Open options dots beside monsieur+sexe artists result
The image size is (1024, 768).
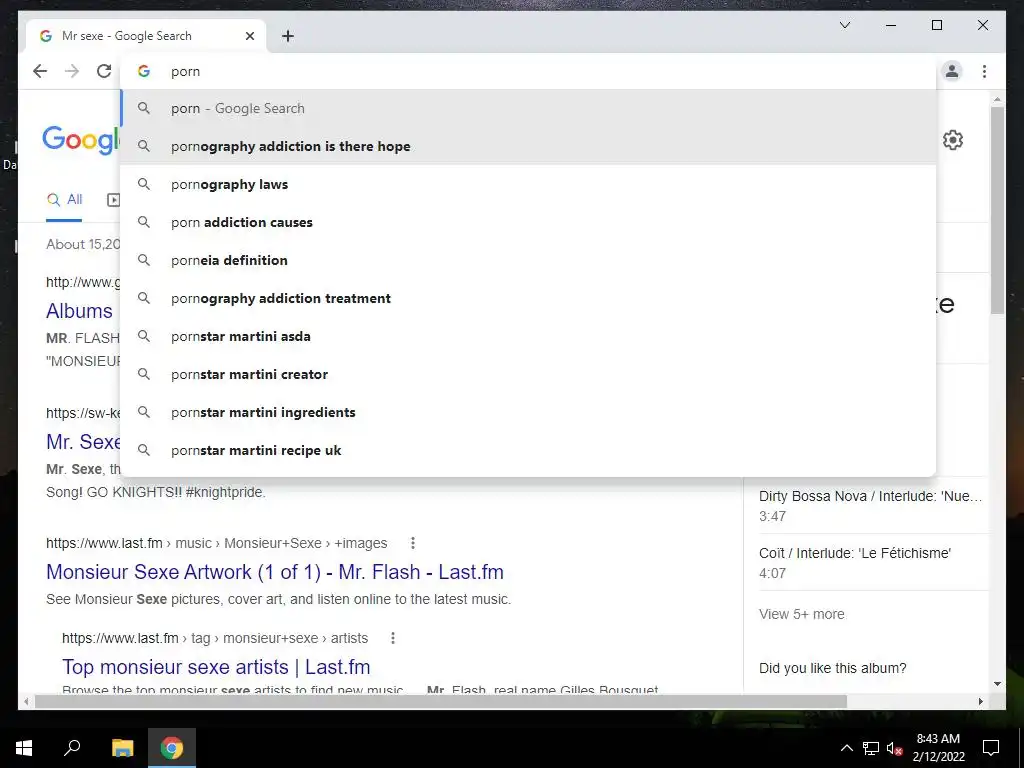(x=392, y=638)
